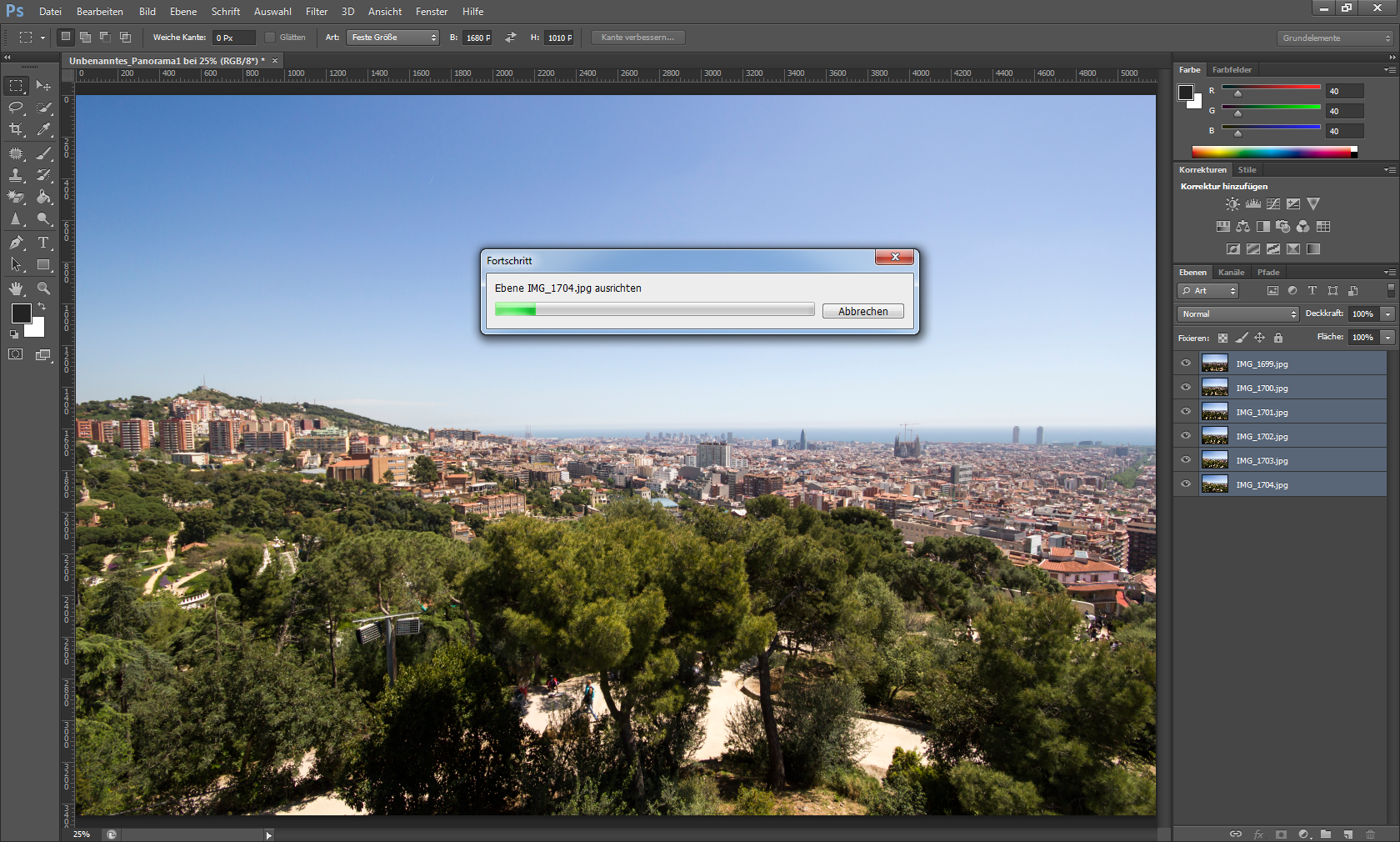This screenshot has height=842, width=1400.
Task: Pick the Zoom tool in toolbar
Action: tap(43, 288)
